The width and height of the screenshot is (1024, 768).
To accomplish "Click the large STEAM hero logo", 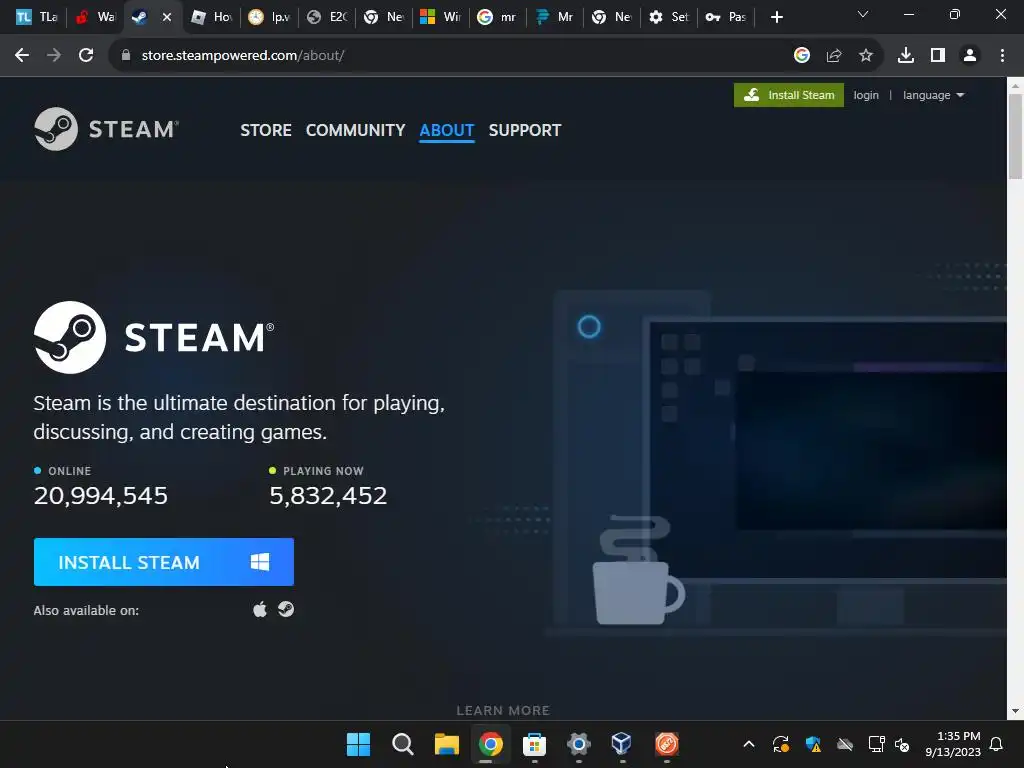I will [x=154, y=337].
